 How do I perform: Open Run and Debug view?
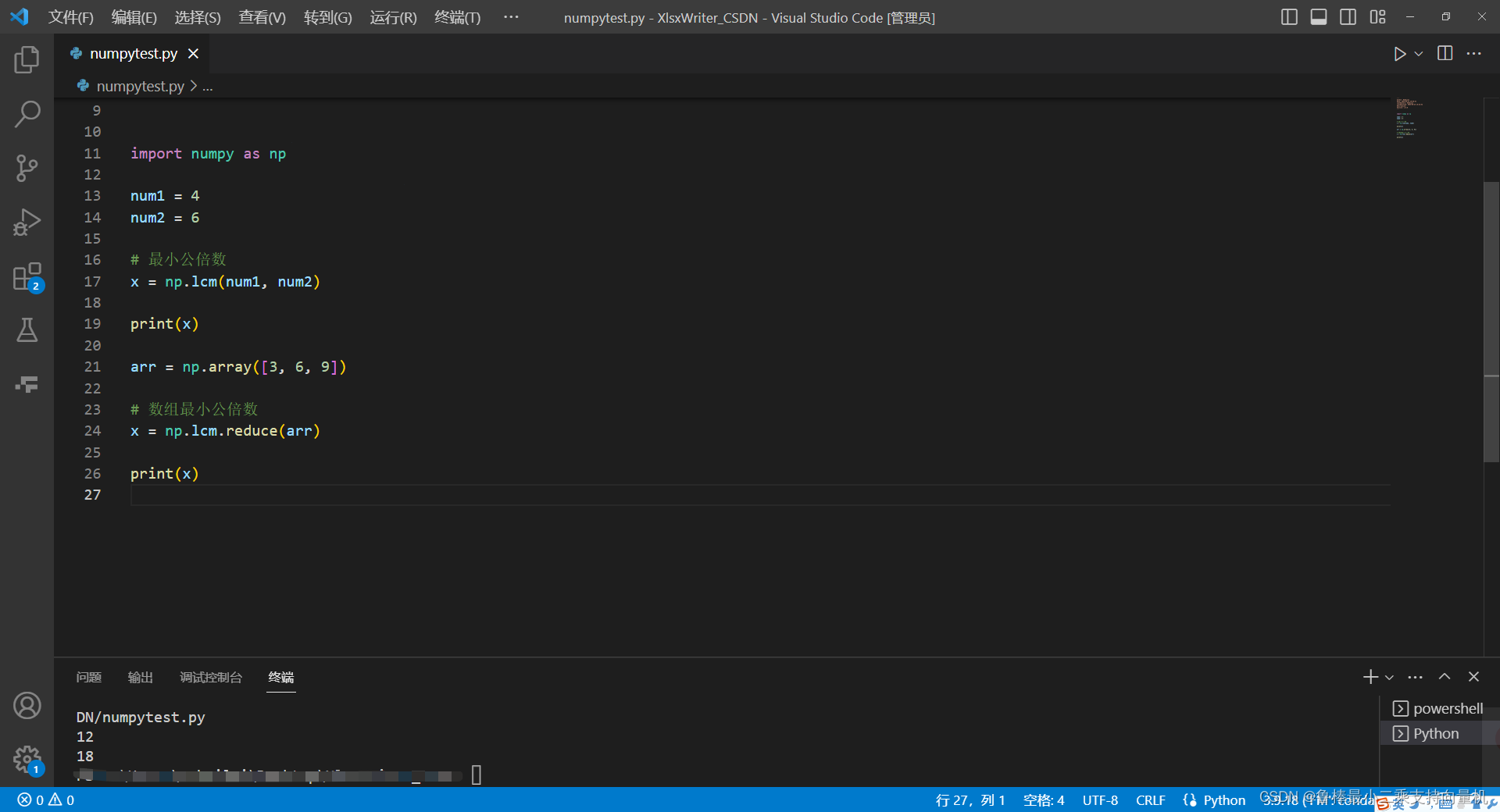pos(27,223)
